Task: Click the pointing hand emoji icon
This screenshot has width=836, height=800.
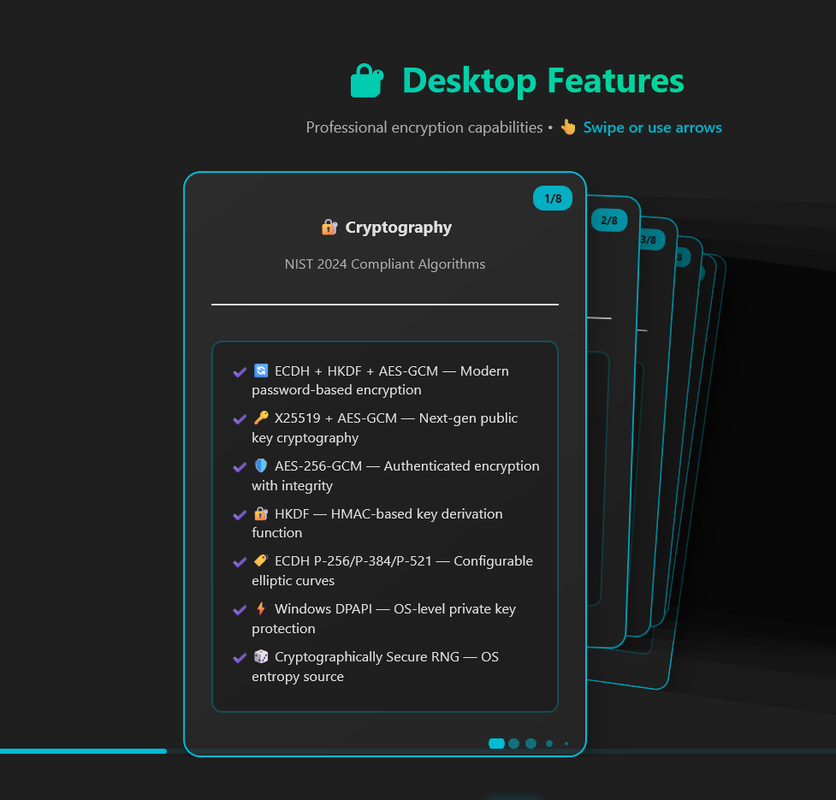Action: pyautogui.click(x=568, y=127)
